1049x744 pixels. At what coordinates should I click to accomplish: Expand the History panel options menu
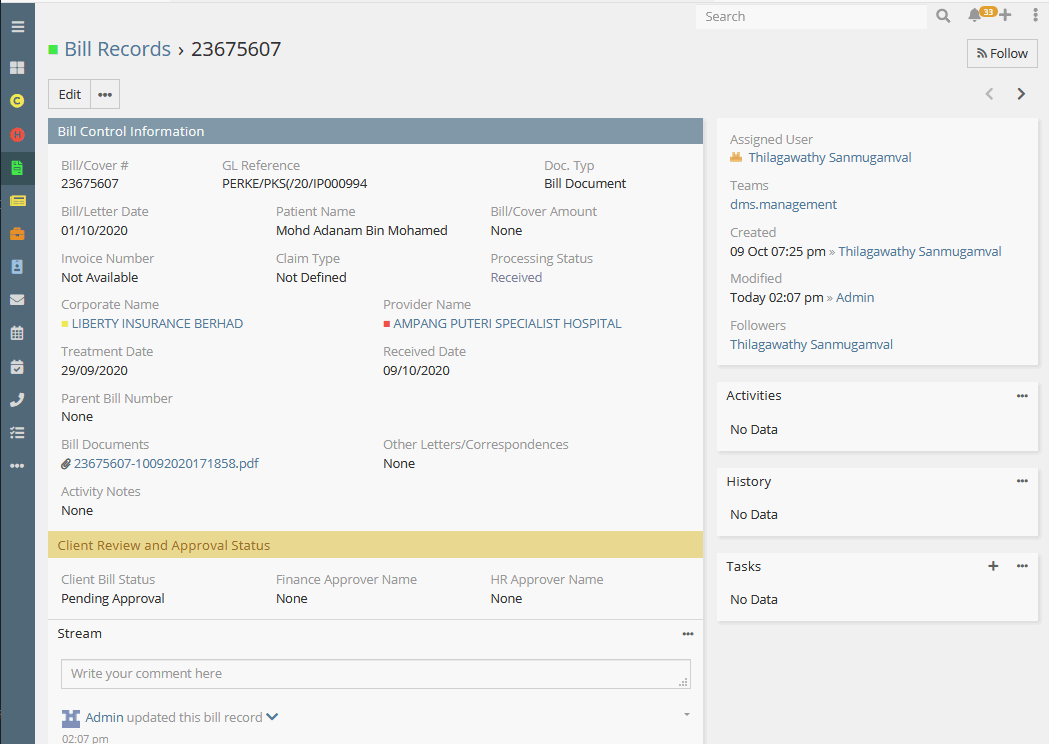pos(1022,481)
